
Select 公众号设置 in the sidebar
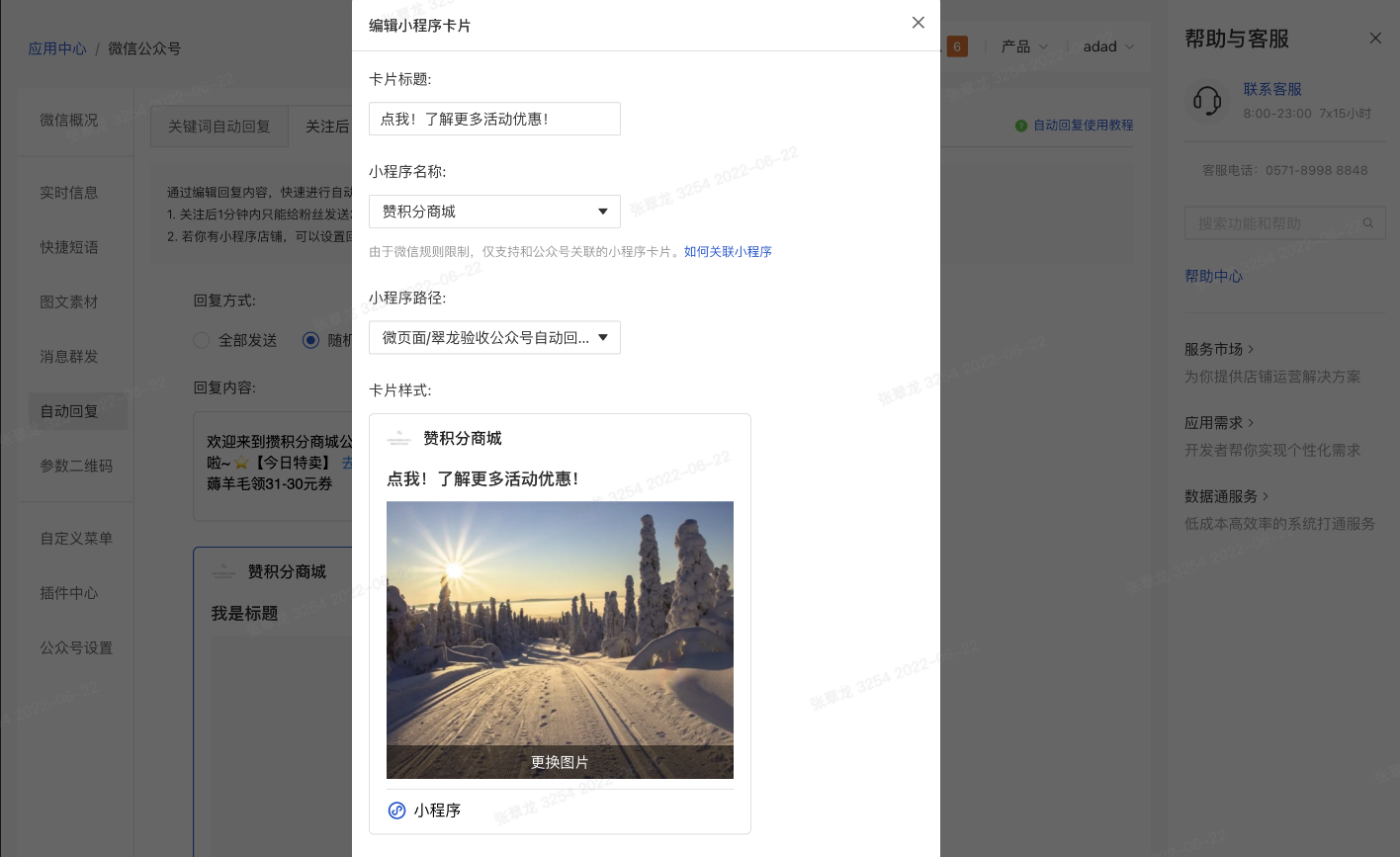[76, 647]
